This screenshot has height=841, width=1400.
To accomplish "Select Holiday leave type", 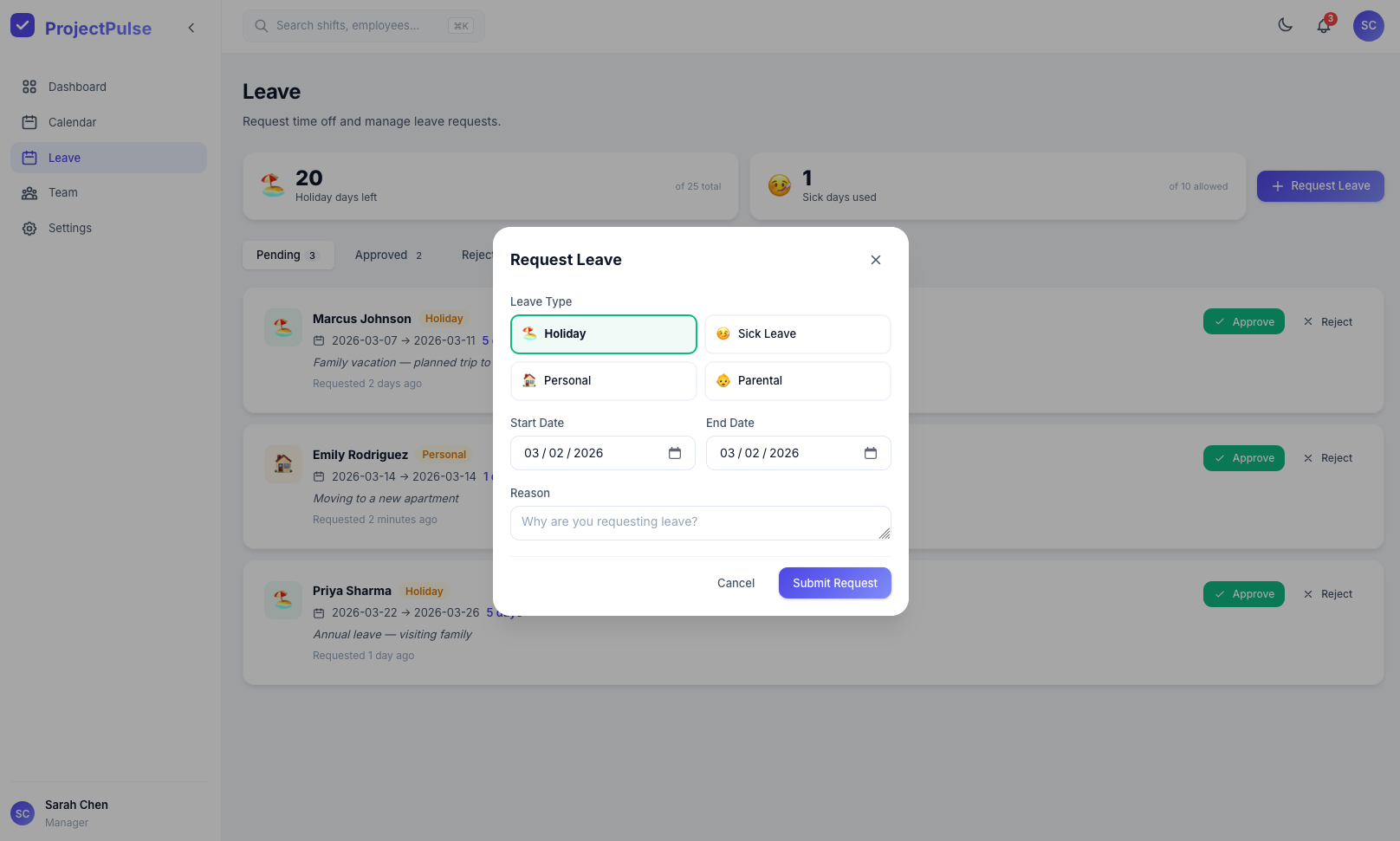I will (x=603, y=334).
